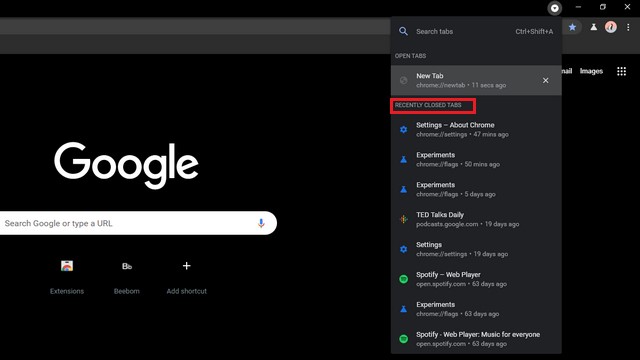This screenshot has height=360, width=640.
Task: Reopen Settings – About Chrome tab
Action: pos(476,129)
